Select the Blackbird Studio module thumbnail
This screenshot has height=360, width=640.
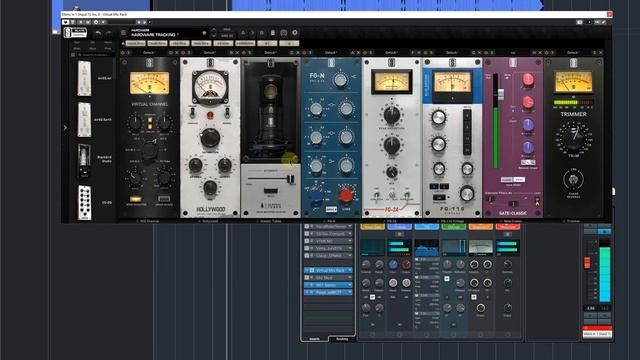click(84, 160)
